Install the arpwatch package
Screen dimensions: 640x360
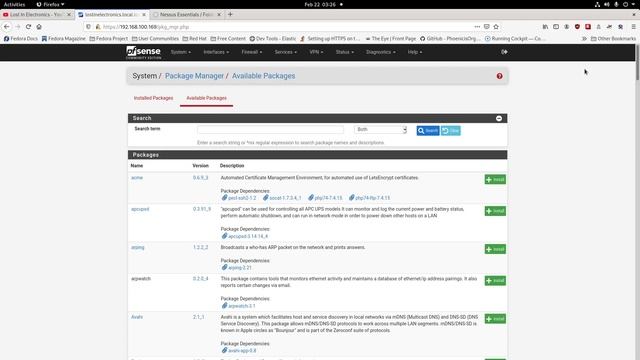[495, 280]
